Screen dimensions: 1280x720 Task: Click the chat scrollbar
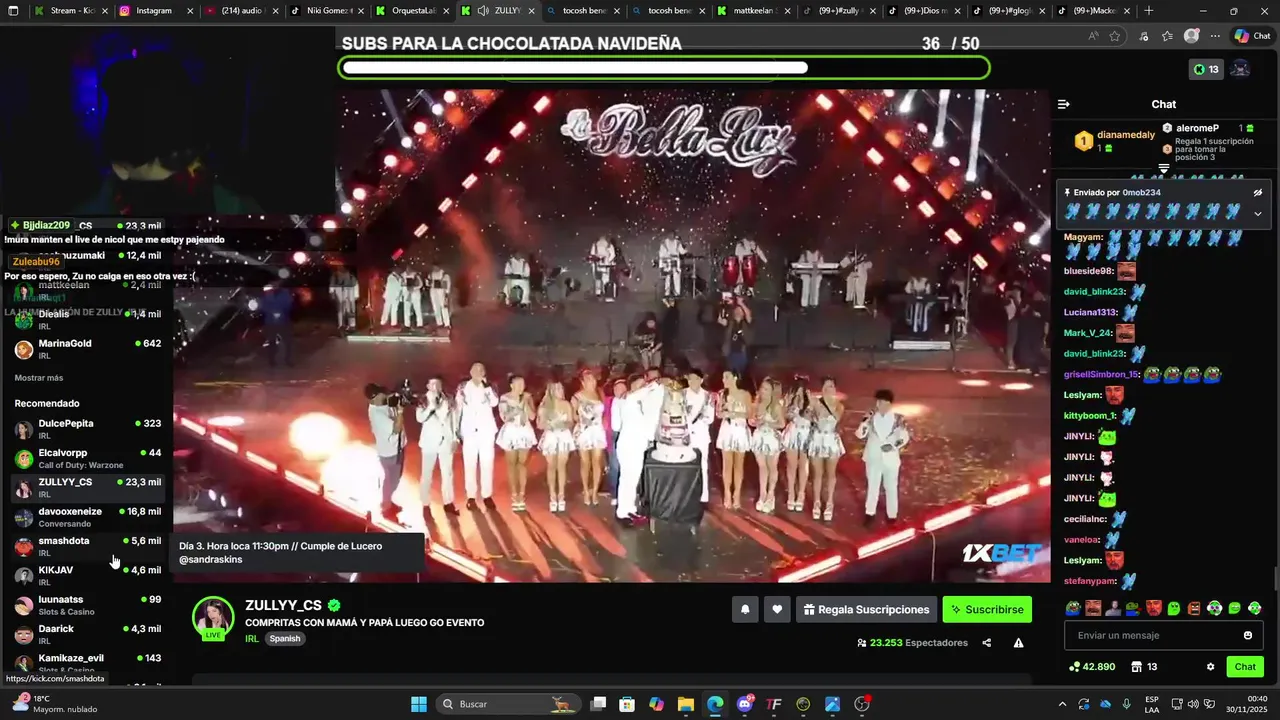click(1276, 578)
